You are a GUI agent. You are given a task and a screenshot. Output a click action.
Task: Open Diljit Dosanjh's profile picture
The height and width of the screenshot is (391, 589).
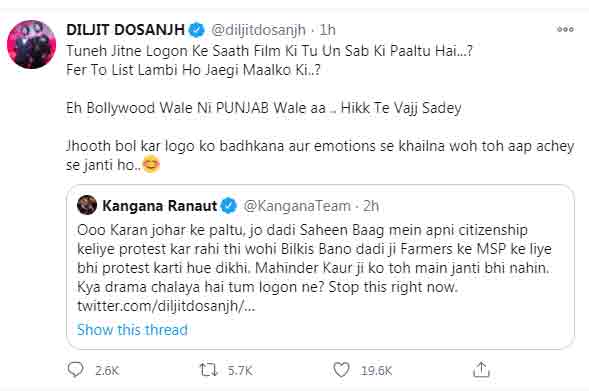[32, 44]
